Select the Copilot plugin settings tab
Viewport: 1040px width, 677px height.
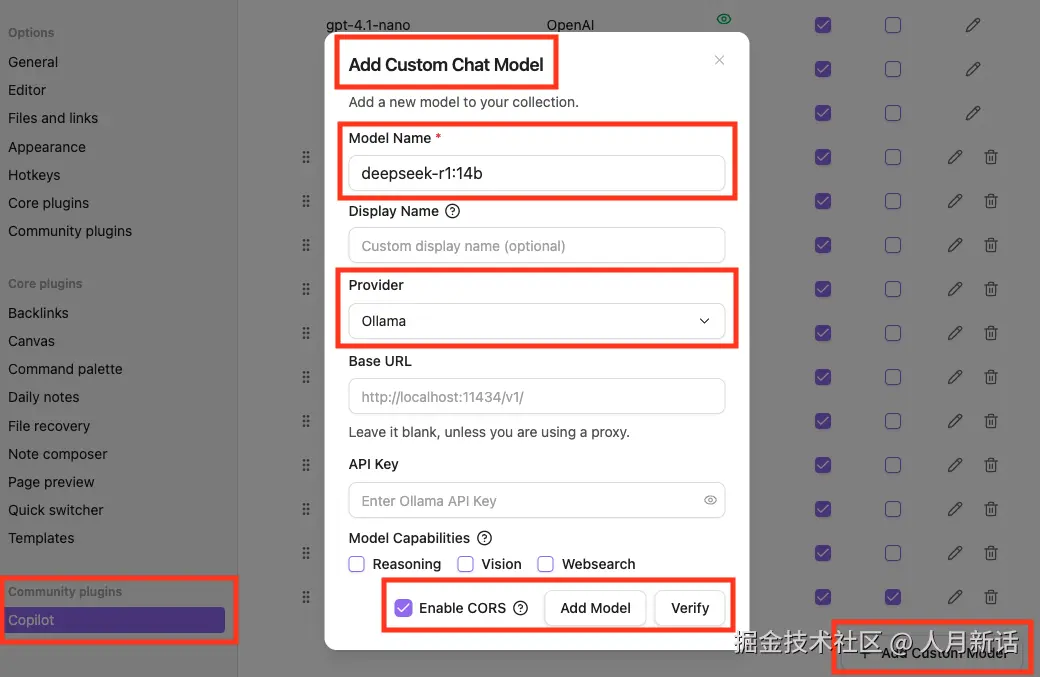click(x=114, y=620)
